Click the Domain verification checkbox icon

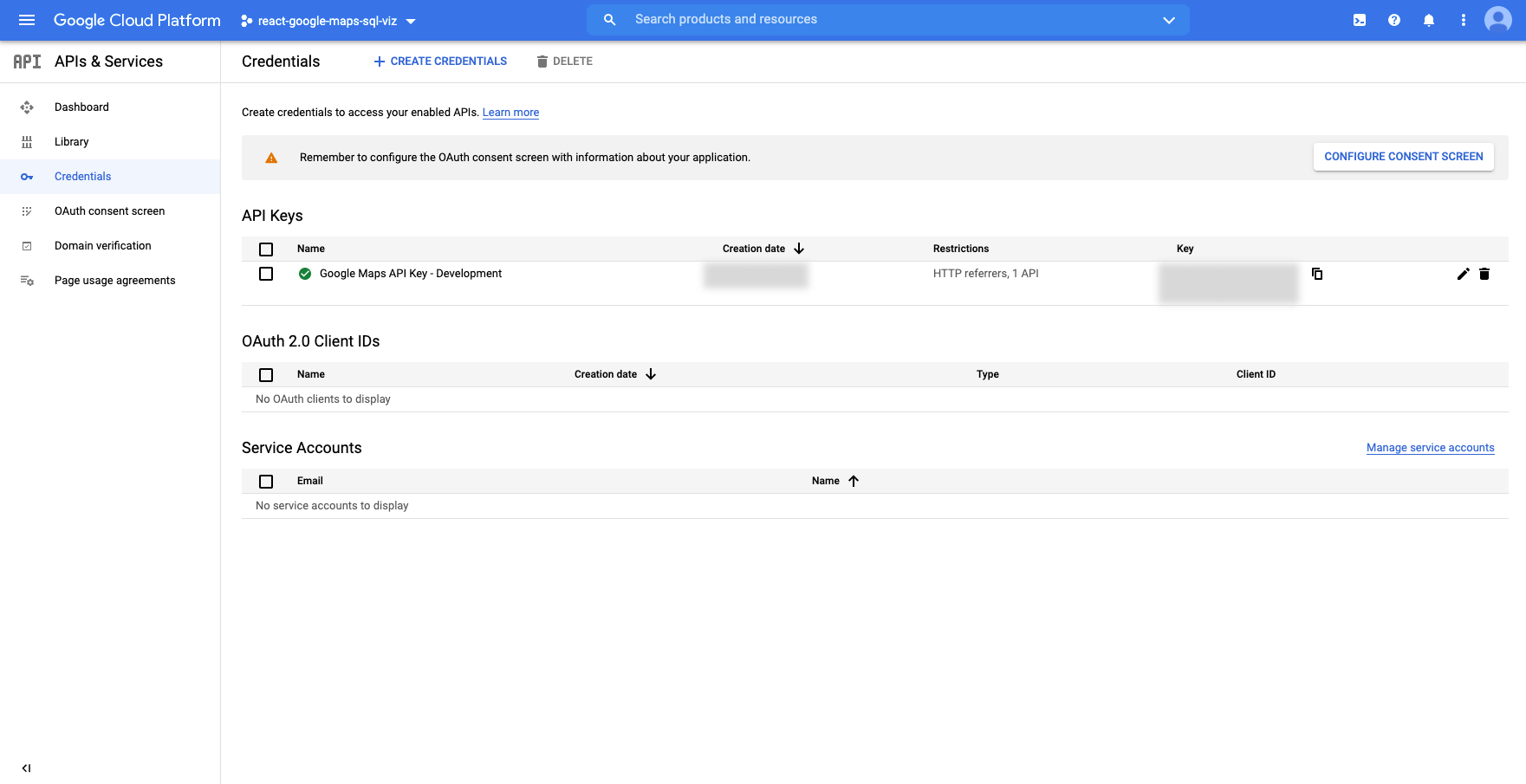click(27, 246)
